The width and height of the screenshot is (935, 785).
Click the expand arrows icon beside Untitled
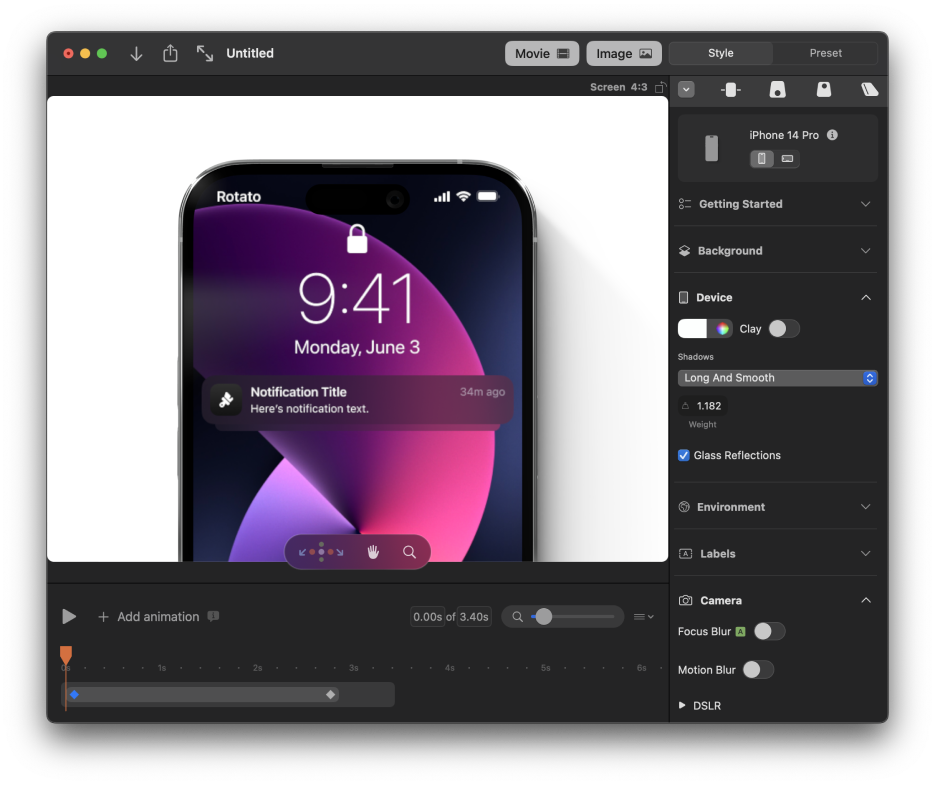click(x=205, y=54)
